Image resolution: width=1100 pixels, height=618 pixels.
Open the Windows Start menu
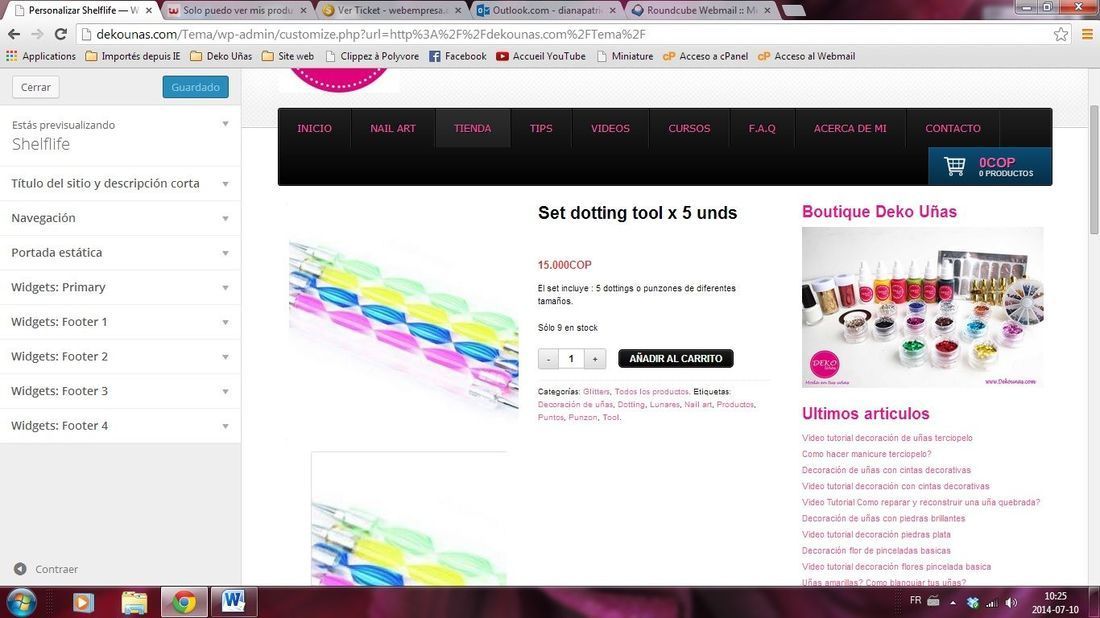pos(21,602)
